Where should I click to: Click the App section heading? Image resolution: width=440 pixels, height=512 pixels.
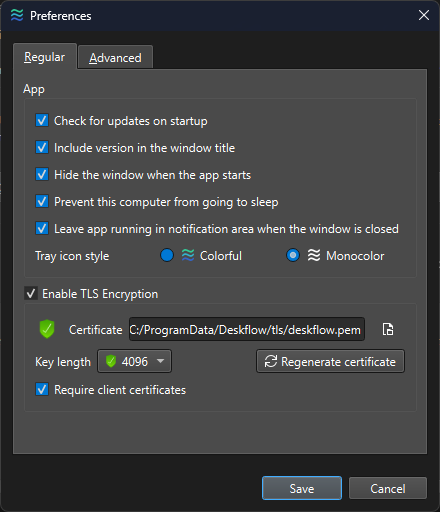(34, 89)
